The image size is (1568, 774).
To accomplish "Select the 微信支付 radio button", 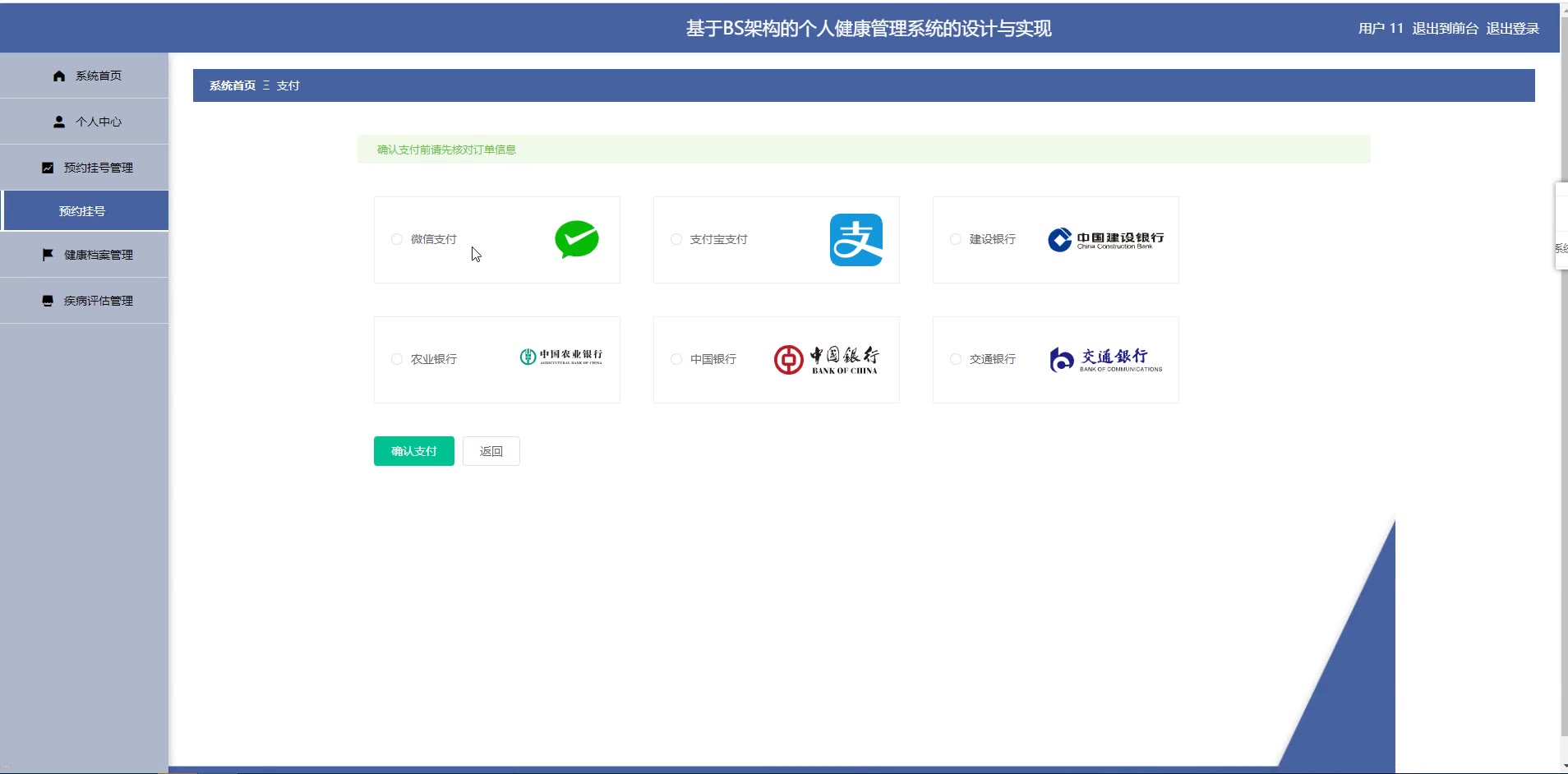I will (x=397, y=239).
